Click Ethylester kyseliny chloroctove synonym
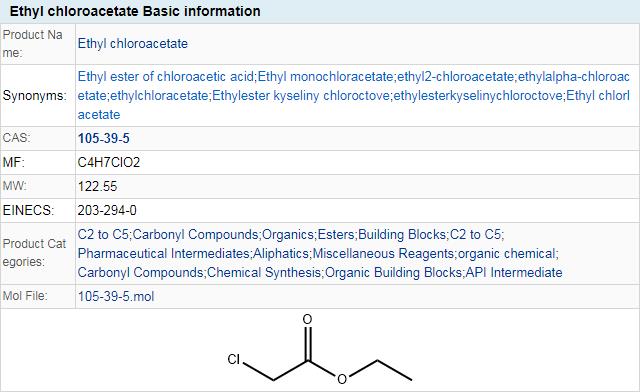640x392 pixels. point(301,96)
